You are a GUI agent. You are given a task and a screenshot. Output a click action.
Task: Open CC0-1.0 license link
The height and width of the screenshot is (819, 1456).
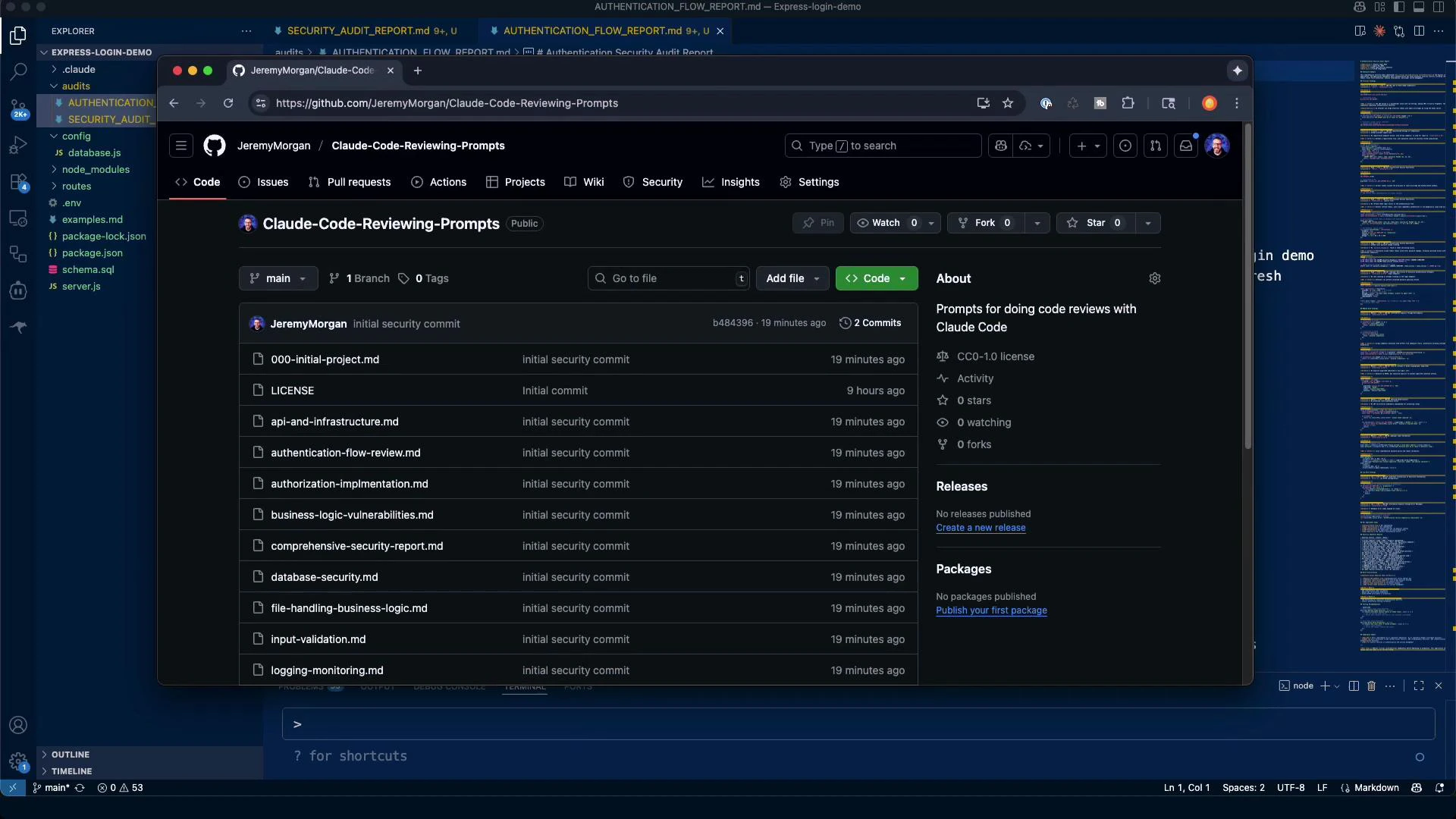pyautogui.click(x=996, y=356)
